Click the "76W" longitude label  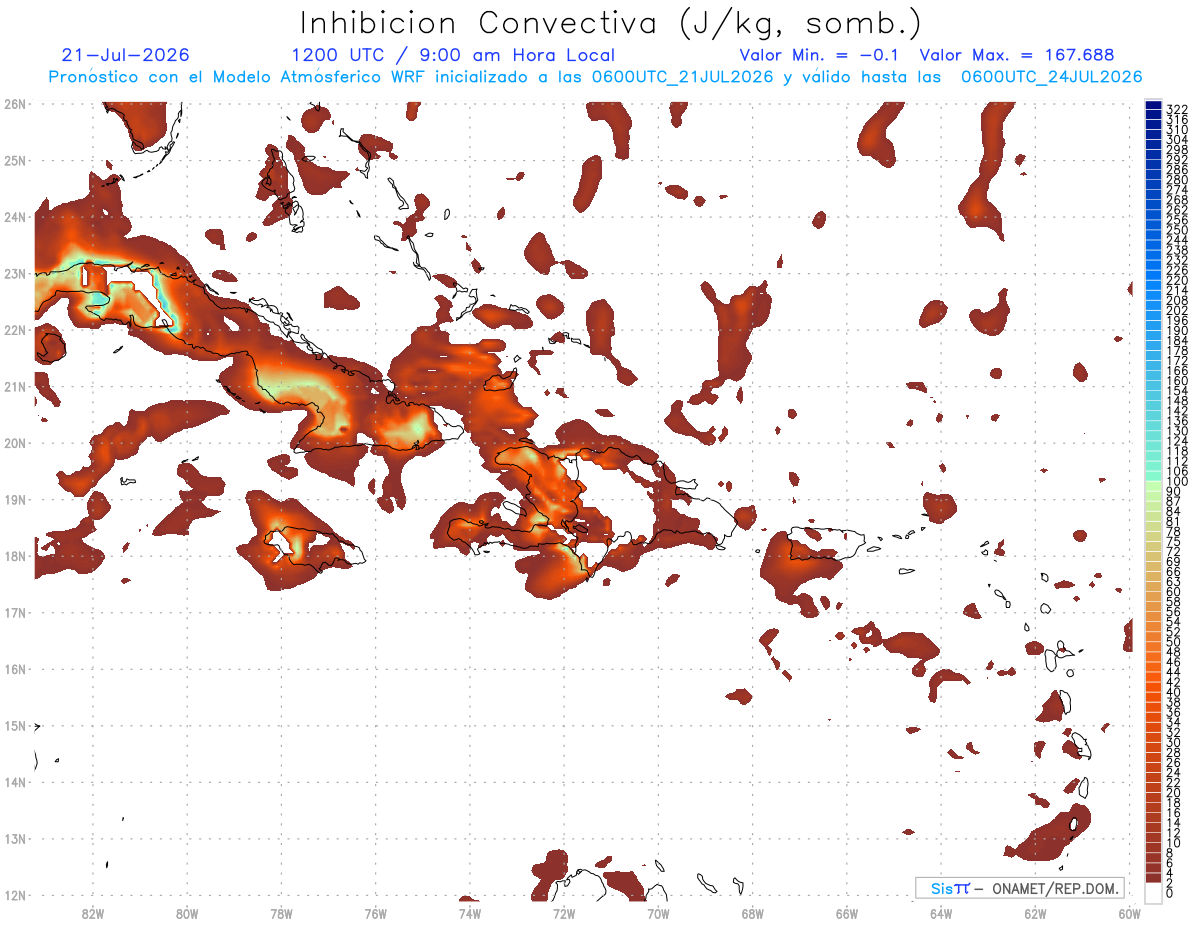coord(375,913)
